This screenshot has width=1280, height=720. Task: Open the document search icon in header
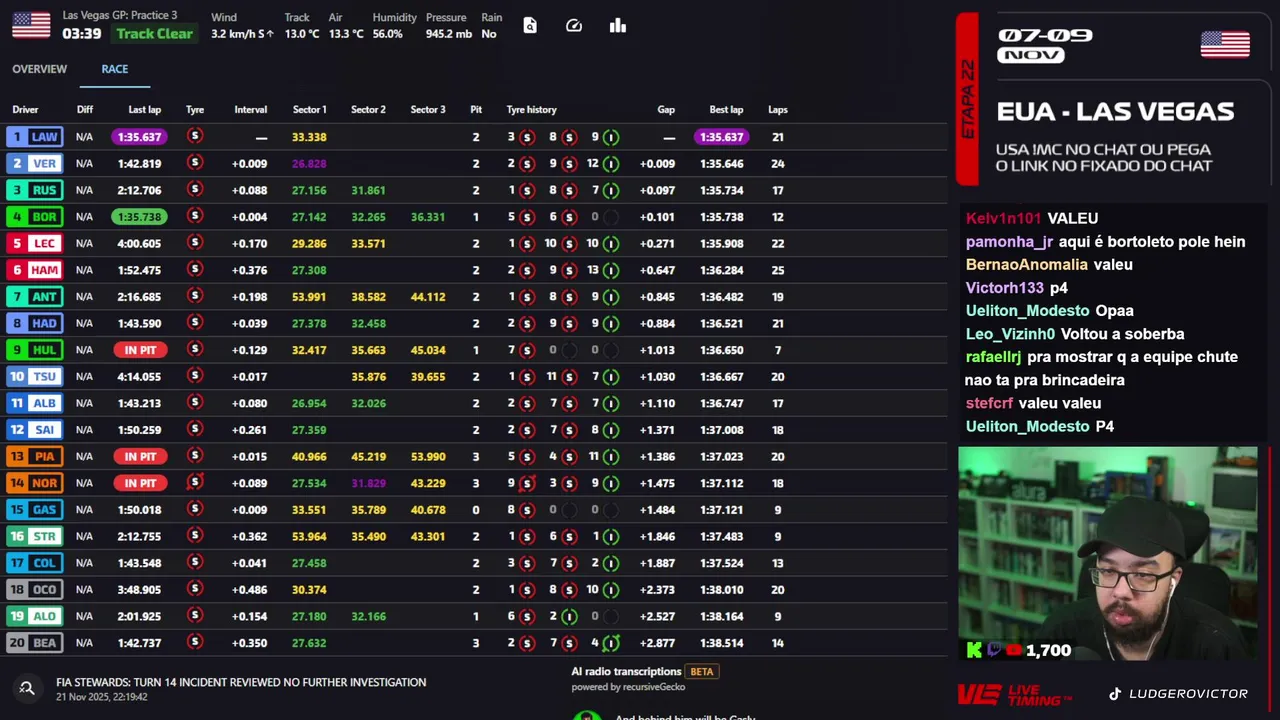(530, 26)
